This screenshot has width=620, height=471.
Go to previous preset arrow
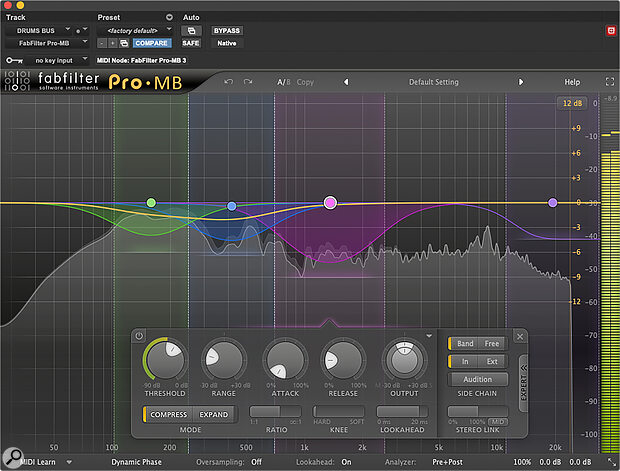coord(346,82)
